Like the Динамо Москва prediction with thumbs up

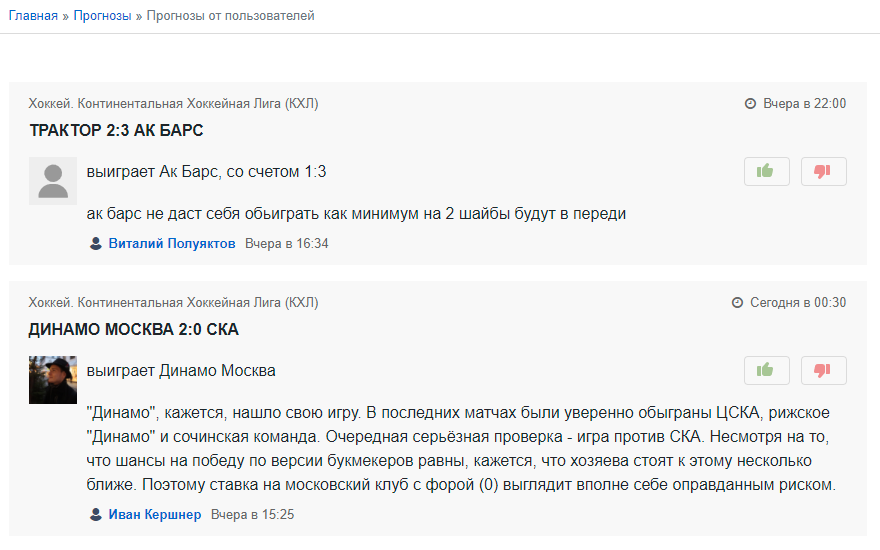click(767, 370)
